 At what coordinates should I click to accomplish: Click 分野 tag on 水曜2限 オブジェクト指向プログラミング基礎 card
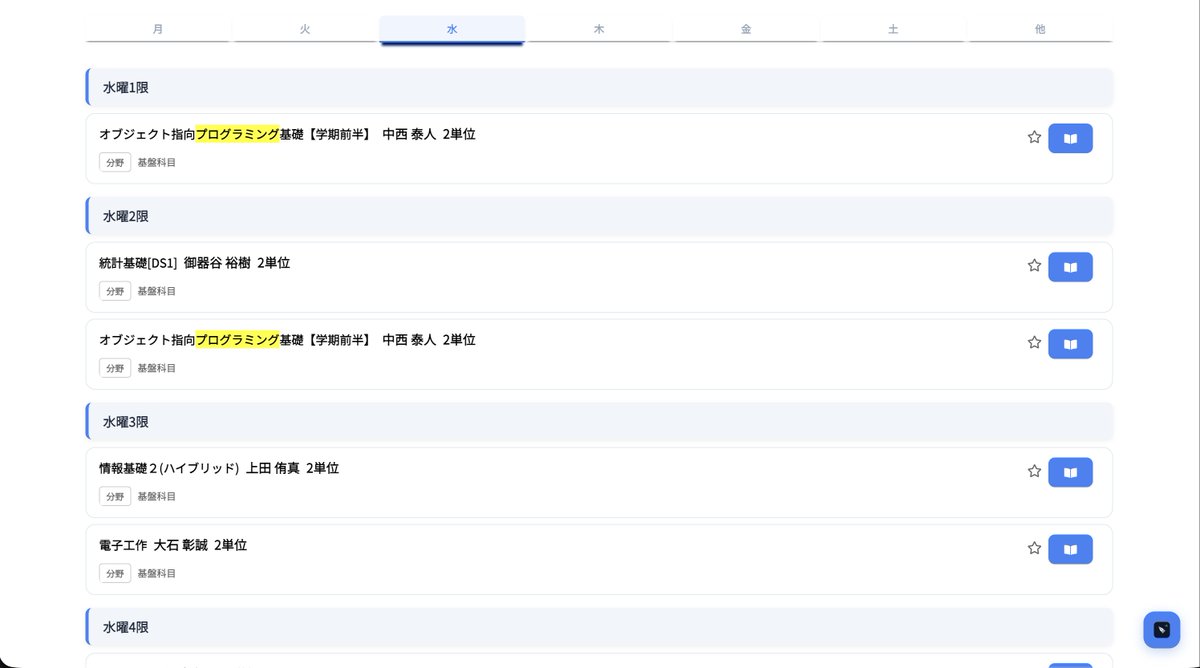[x=115, y=368]
